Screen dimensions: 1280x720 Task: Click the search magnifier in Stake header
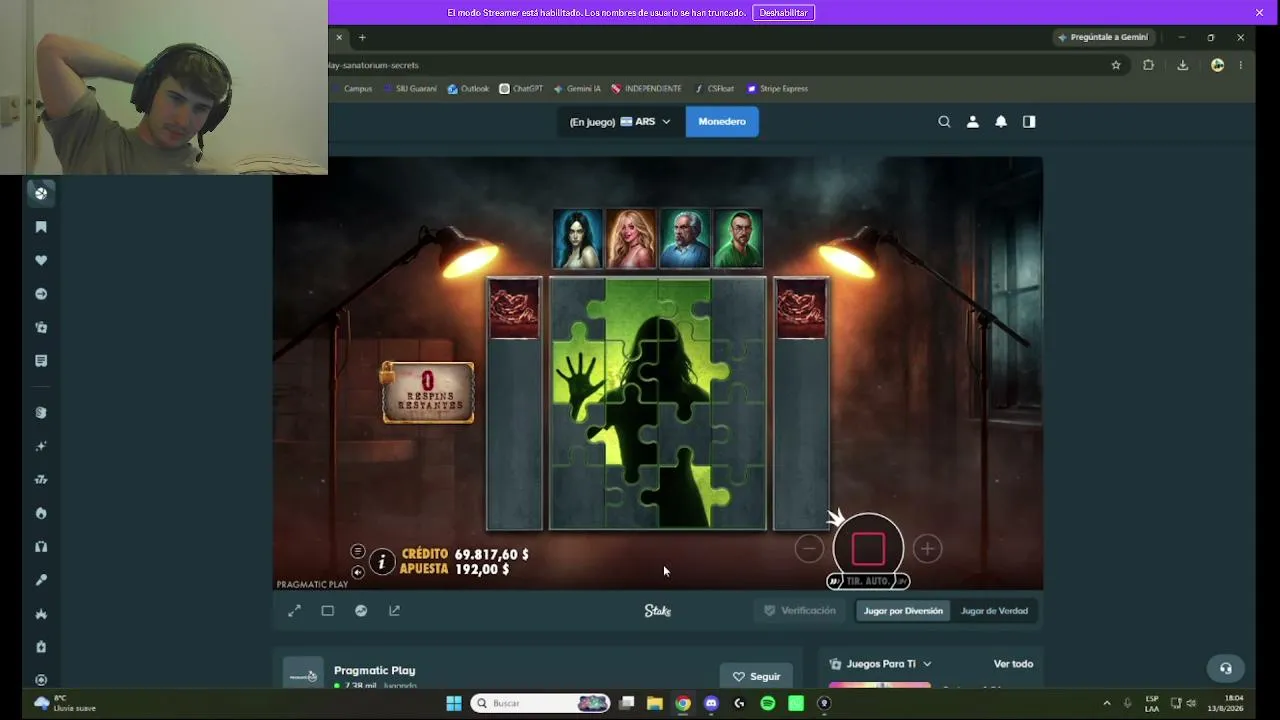944,122
